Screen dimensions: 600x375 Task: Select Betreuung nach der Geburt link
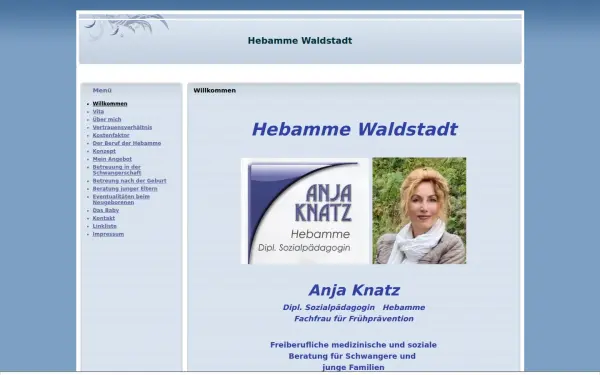[129, 181]
